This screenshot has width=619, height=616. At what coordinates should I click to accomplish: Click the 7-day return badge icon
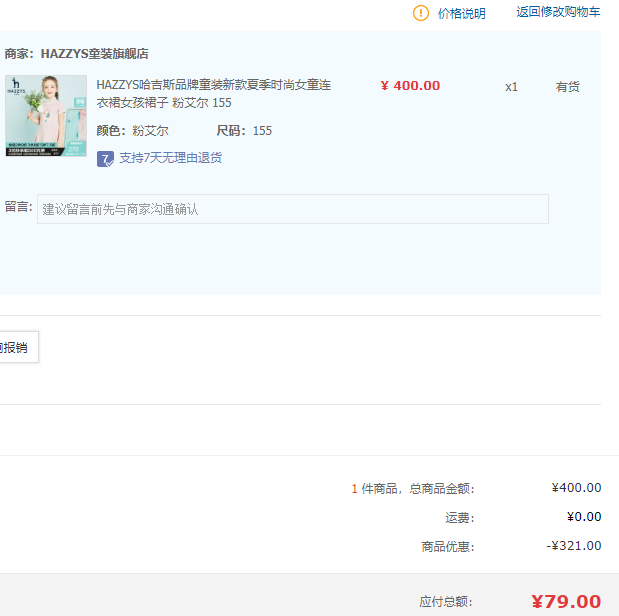pyautogui.click(x=105, y=158)
